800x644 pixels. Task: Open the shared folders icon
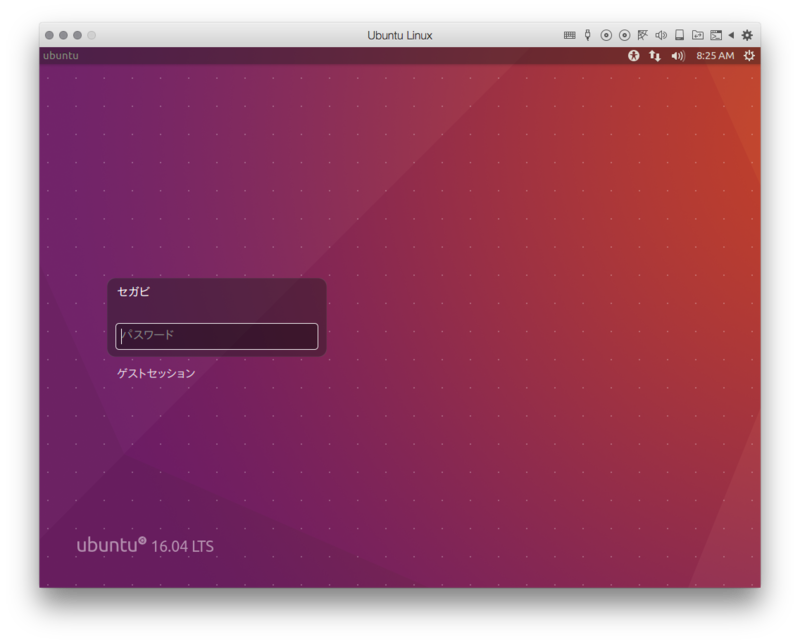coord(697,35)
